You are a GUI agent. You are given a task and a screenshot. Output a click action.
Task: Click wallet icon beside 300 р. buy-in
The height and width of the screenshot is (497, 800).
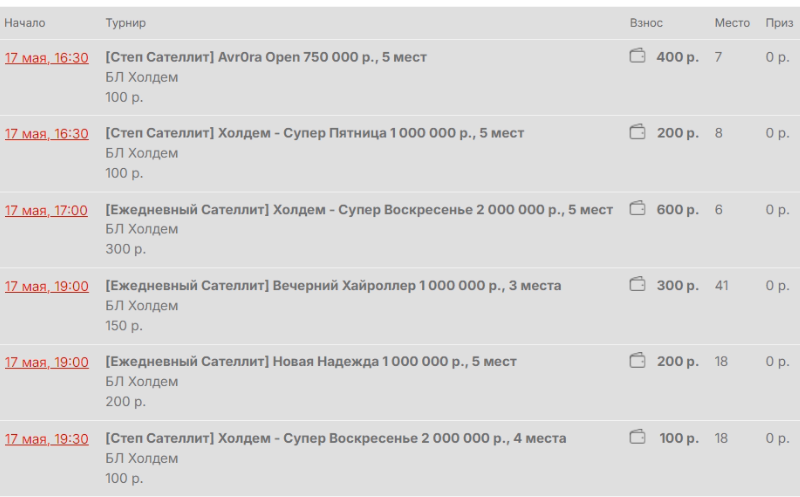click(x=637, y=284)
